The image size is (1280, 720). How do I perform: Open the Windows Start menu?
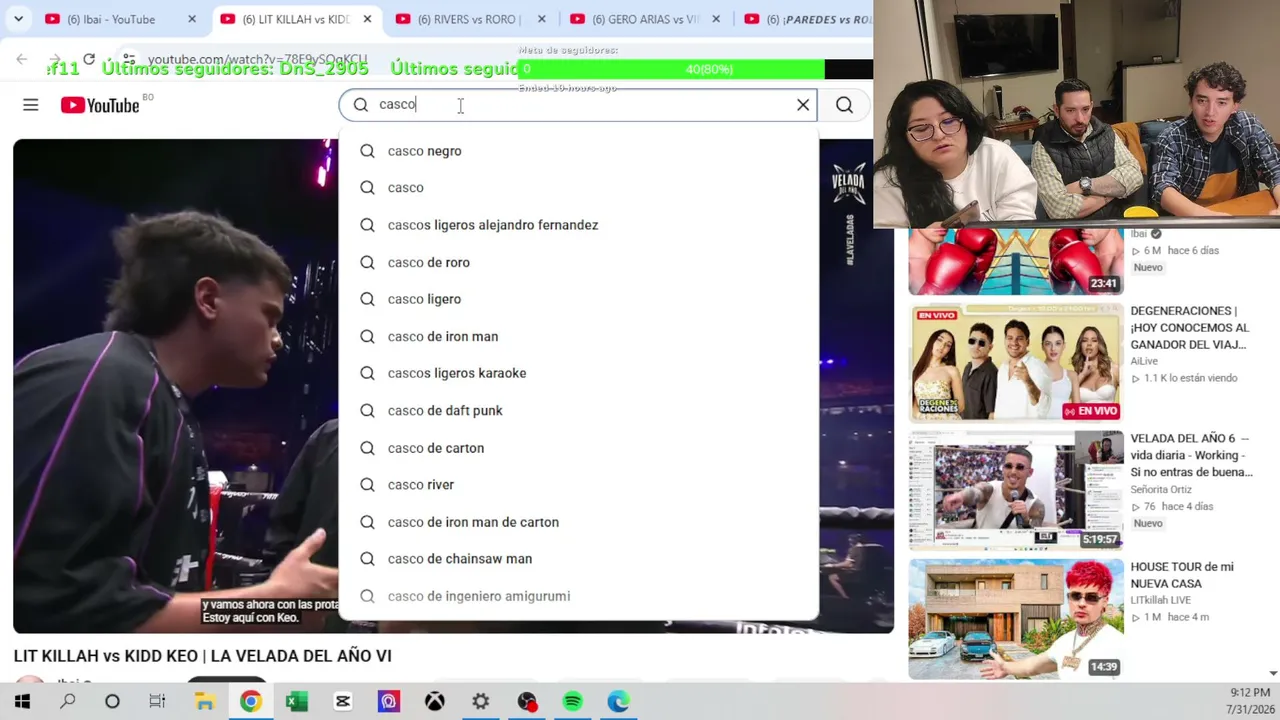tap(22, 702)
